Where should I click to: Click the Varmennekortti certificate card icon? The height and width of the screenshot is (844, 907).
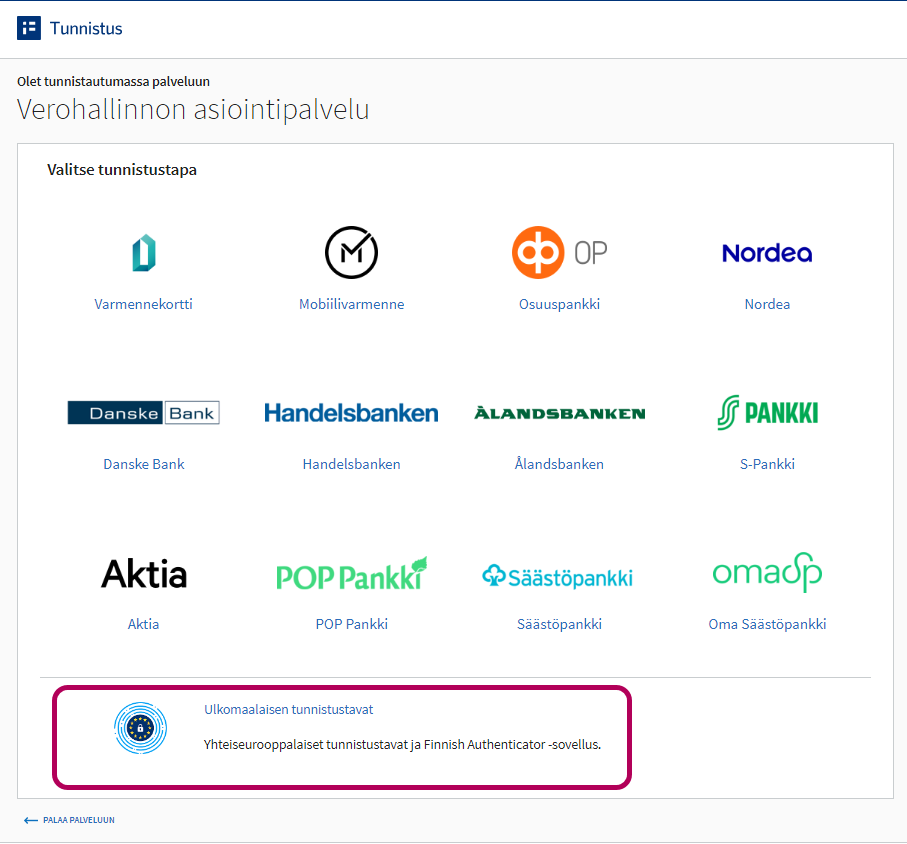(x=144, y=253)
